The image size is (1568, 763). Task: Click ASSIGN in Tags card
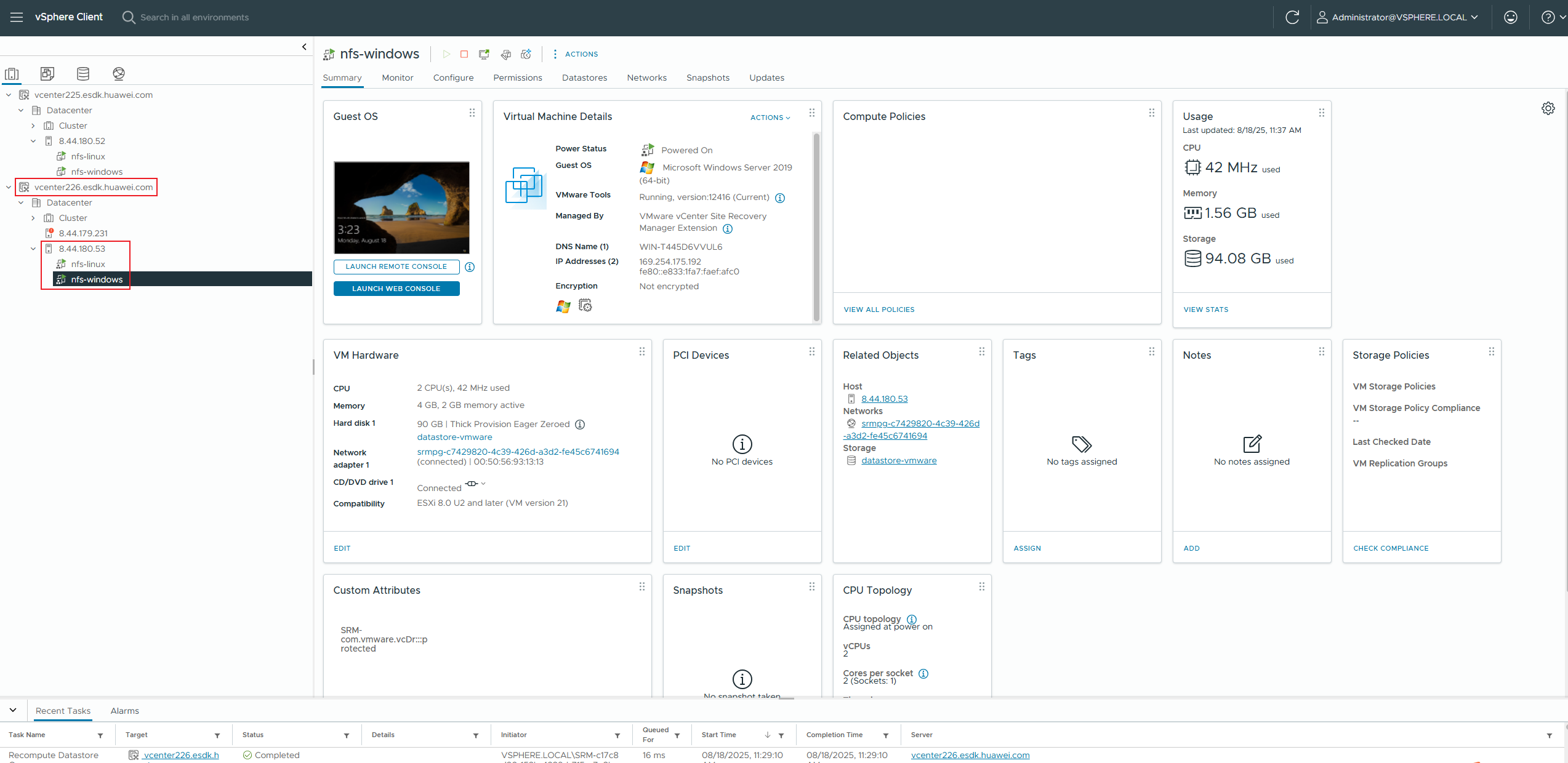click(1027, 548)
